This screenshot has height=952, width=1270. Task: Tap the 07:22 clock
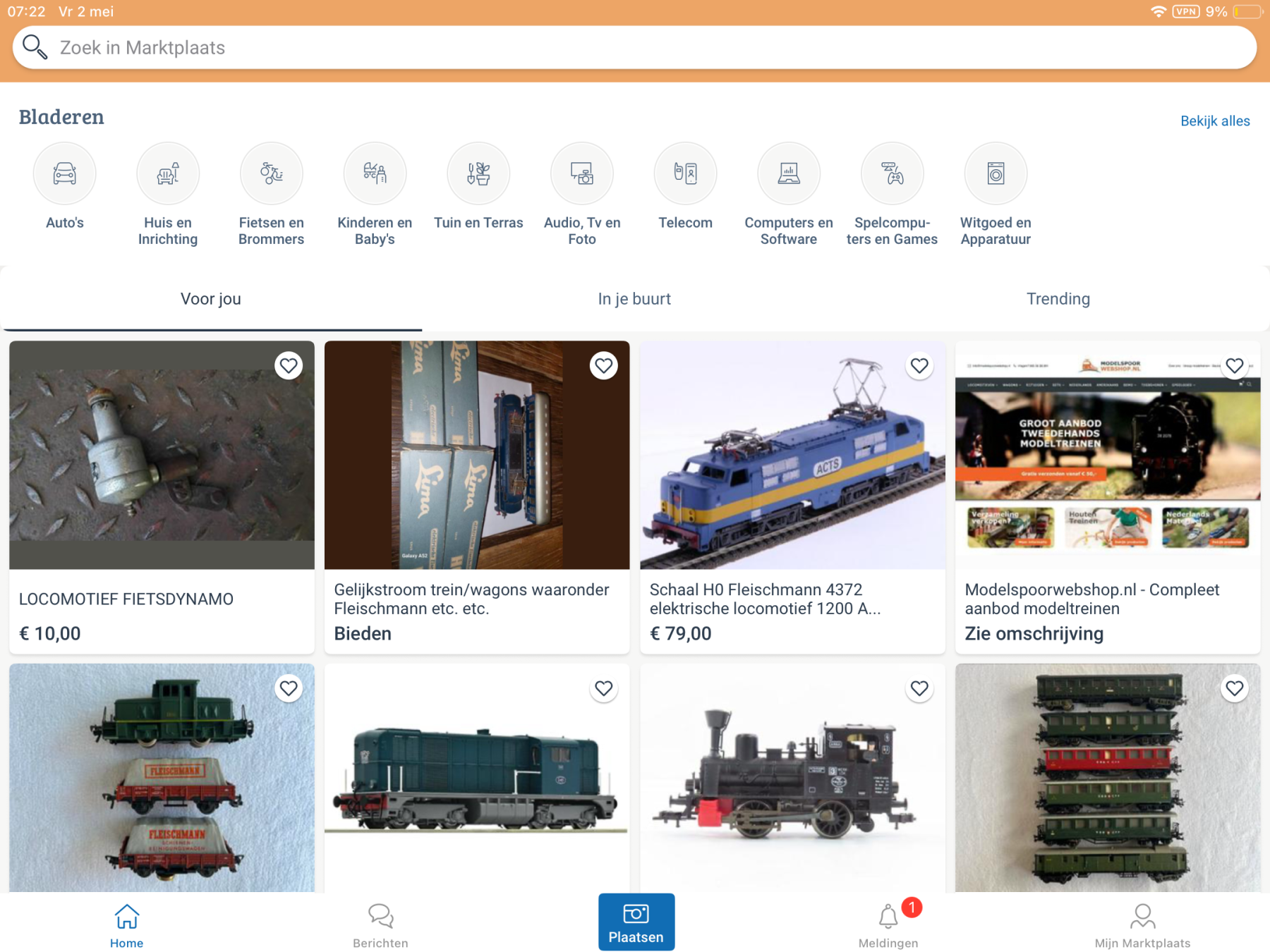(26, 11)
